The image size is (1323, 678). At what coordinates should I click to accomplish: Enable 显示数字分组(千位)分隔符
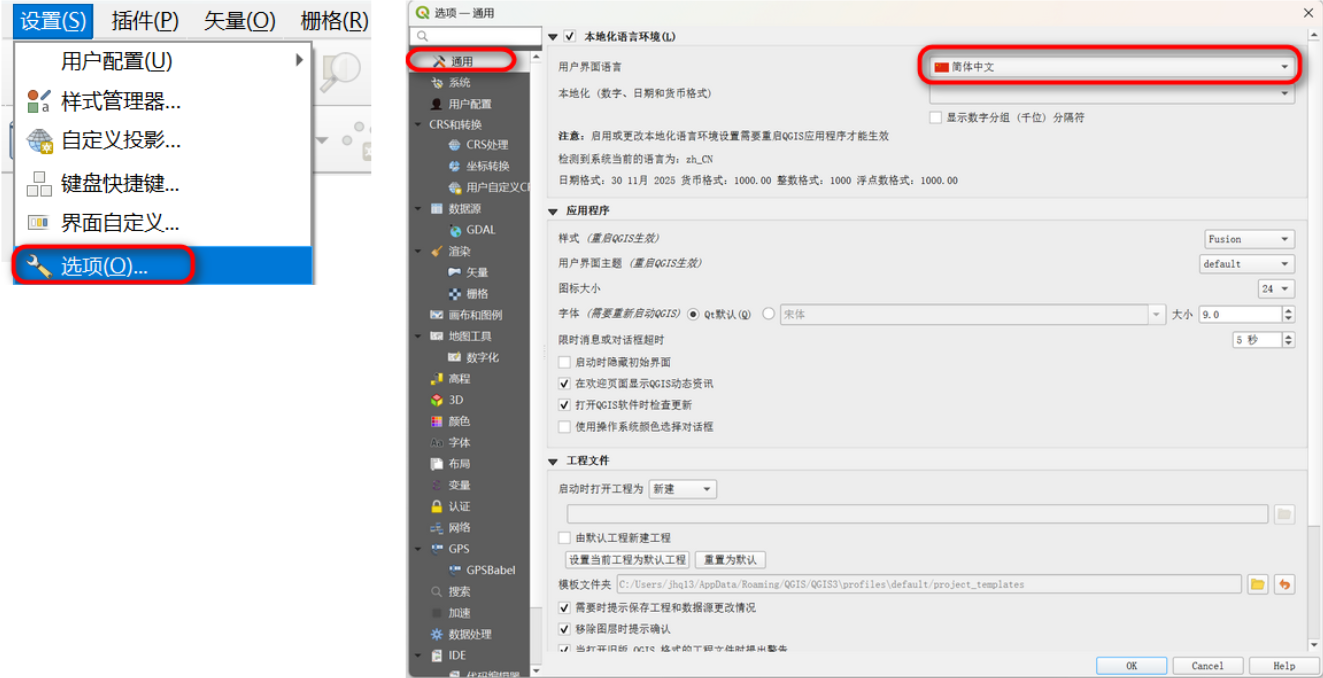(936, 117)
